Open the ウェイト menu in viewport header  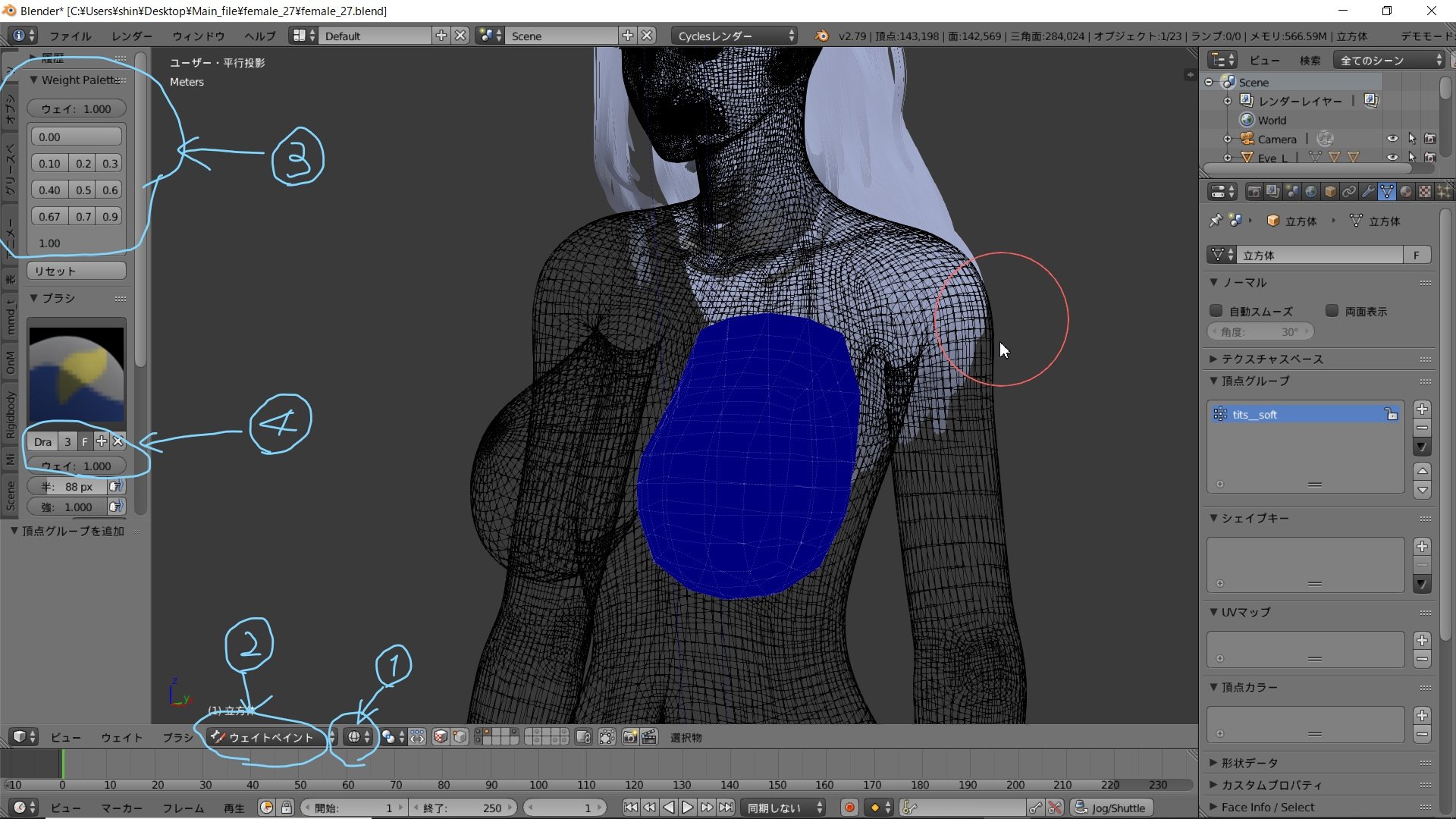tap(121, 737)
